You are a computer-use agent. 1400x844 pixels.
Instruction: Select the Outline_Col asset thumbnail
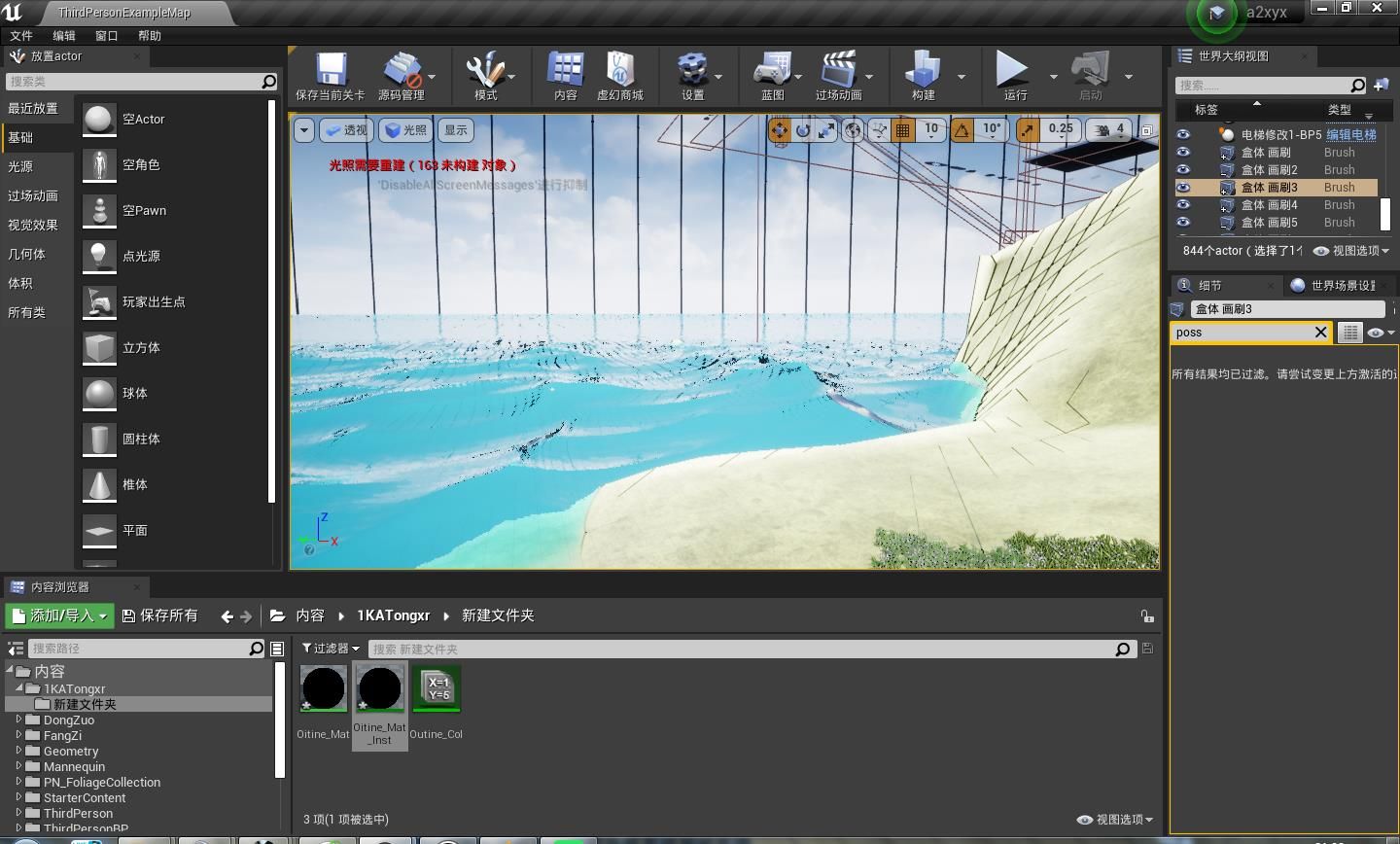coord(436,688)
